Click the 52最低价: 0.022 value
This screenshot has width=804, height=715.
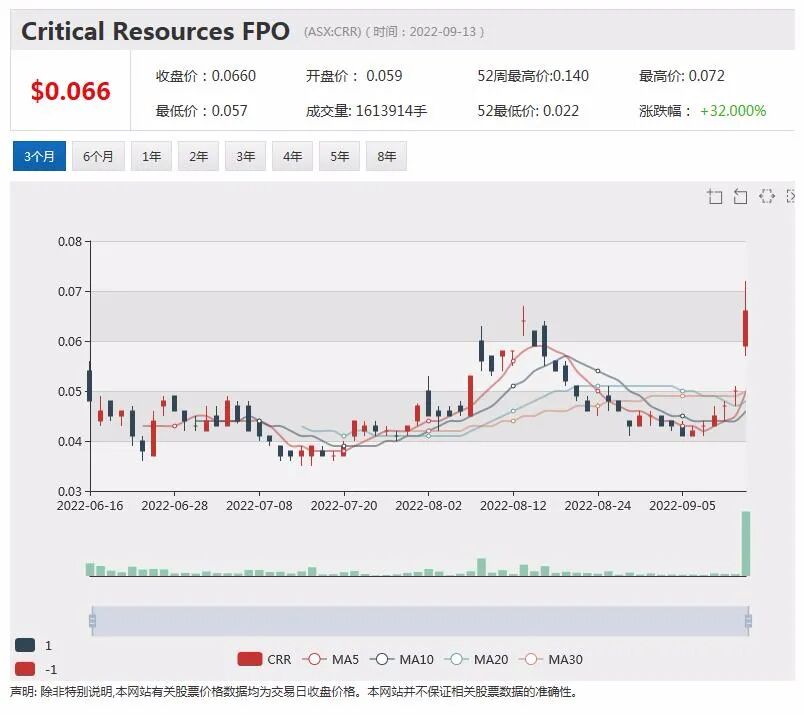528,111
